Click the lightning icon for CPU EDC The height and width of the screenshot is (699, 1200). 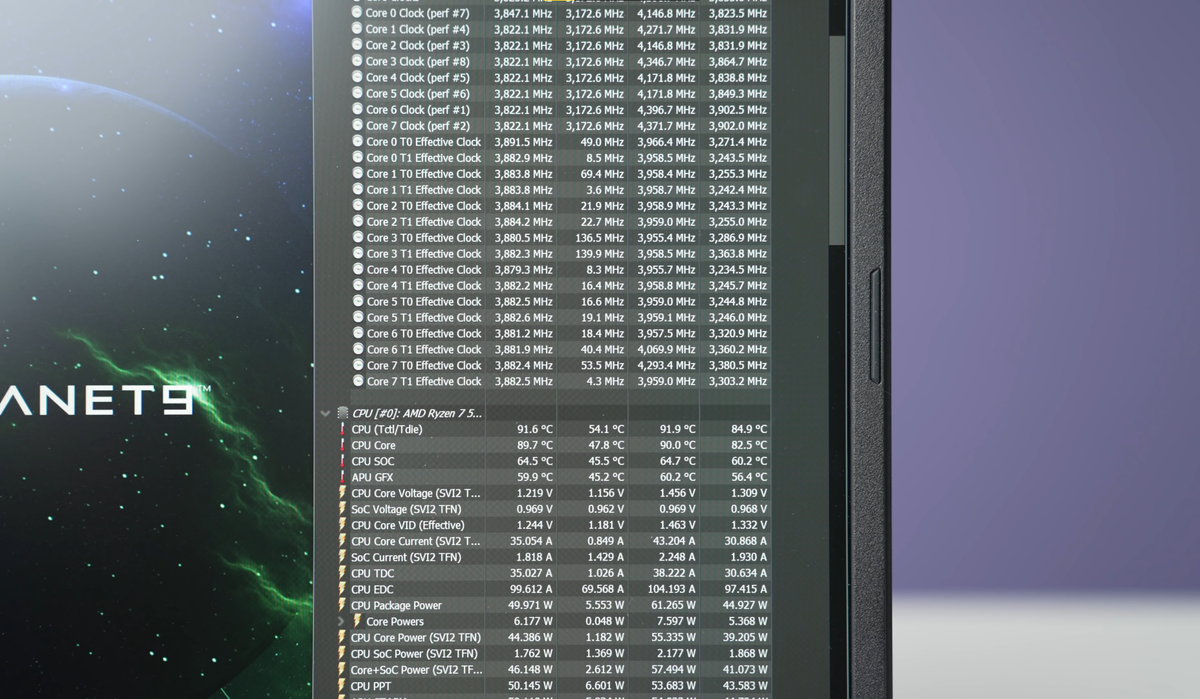pyautogui.click(x=342, y=589)
